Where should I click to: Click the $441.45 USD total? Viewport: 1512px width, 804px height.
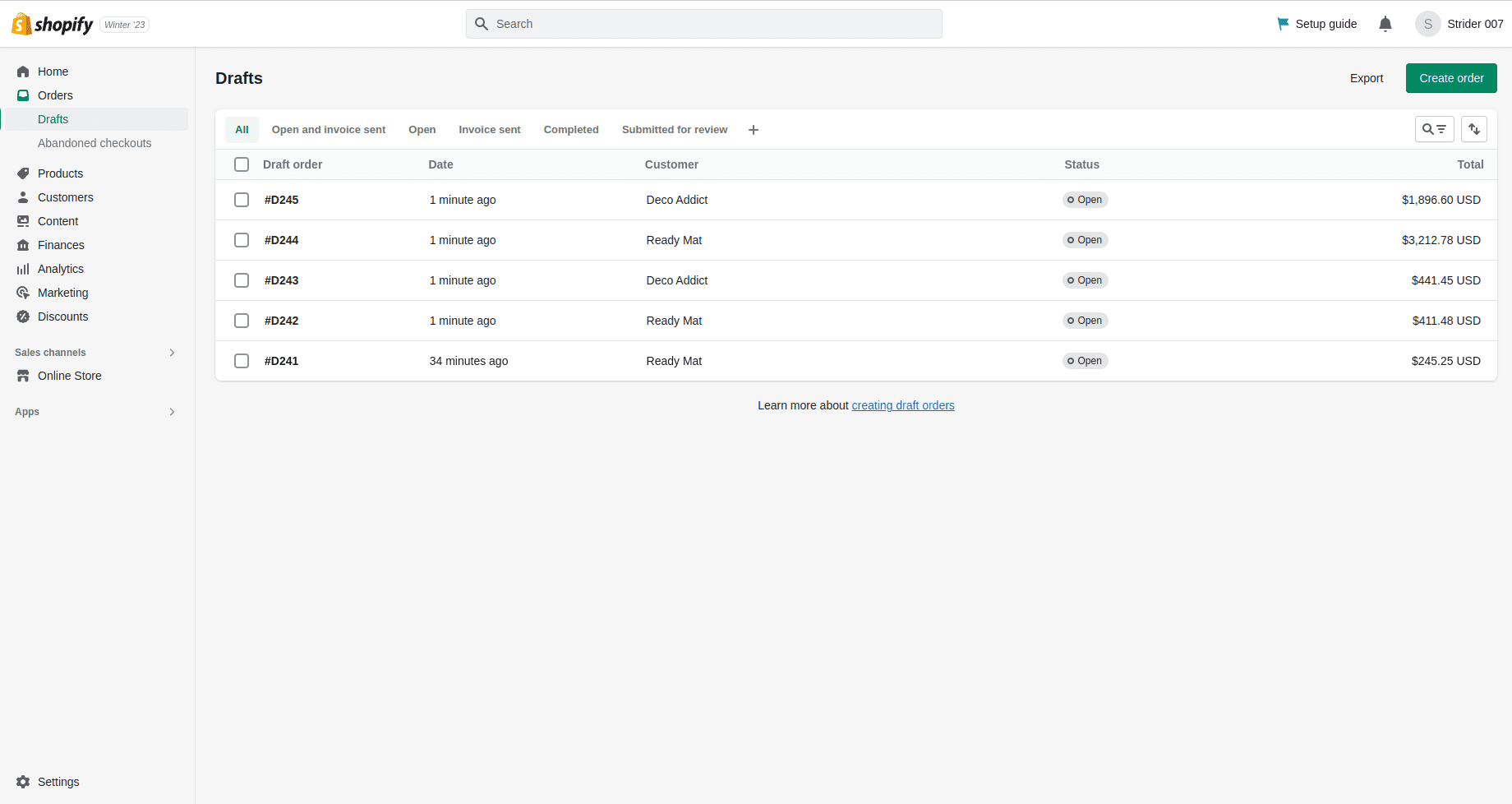click(1446, 280)
